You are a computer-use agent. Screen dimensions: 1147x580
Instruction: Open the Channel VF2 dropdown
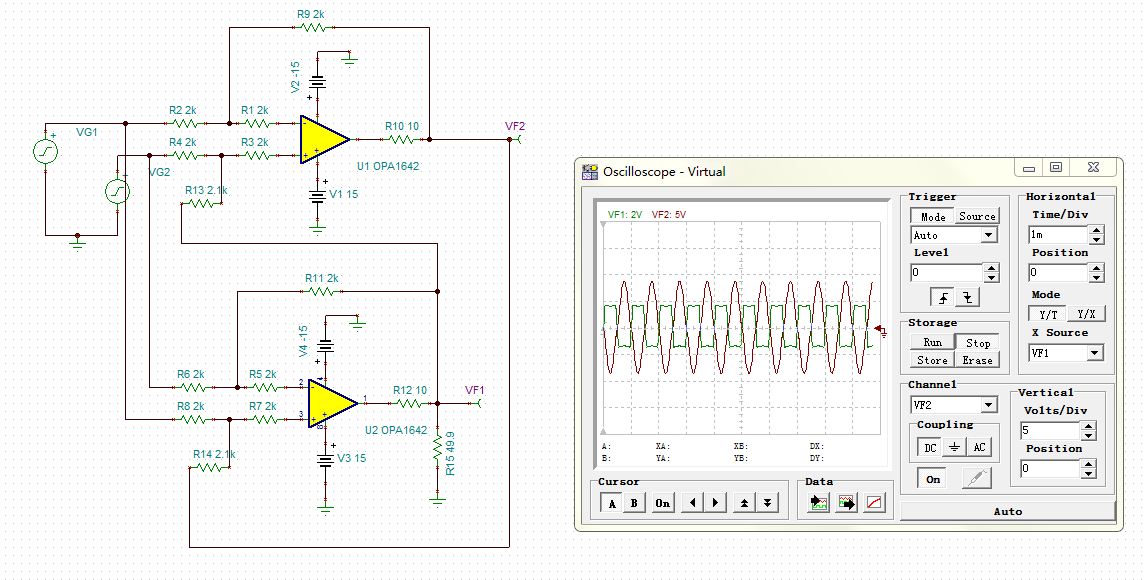click(988, 404)
